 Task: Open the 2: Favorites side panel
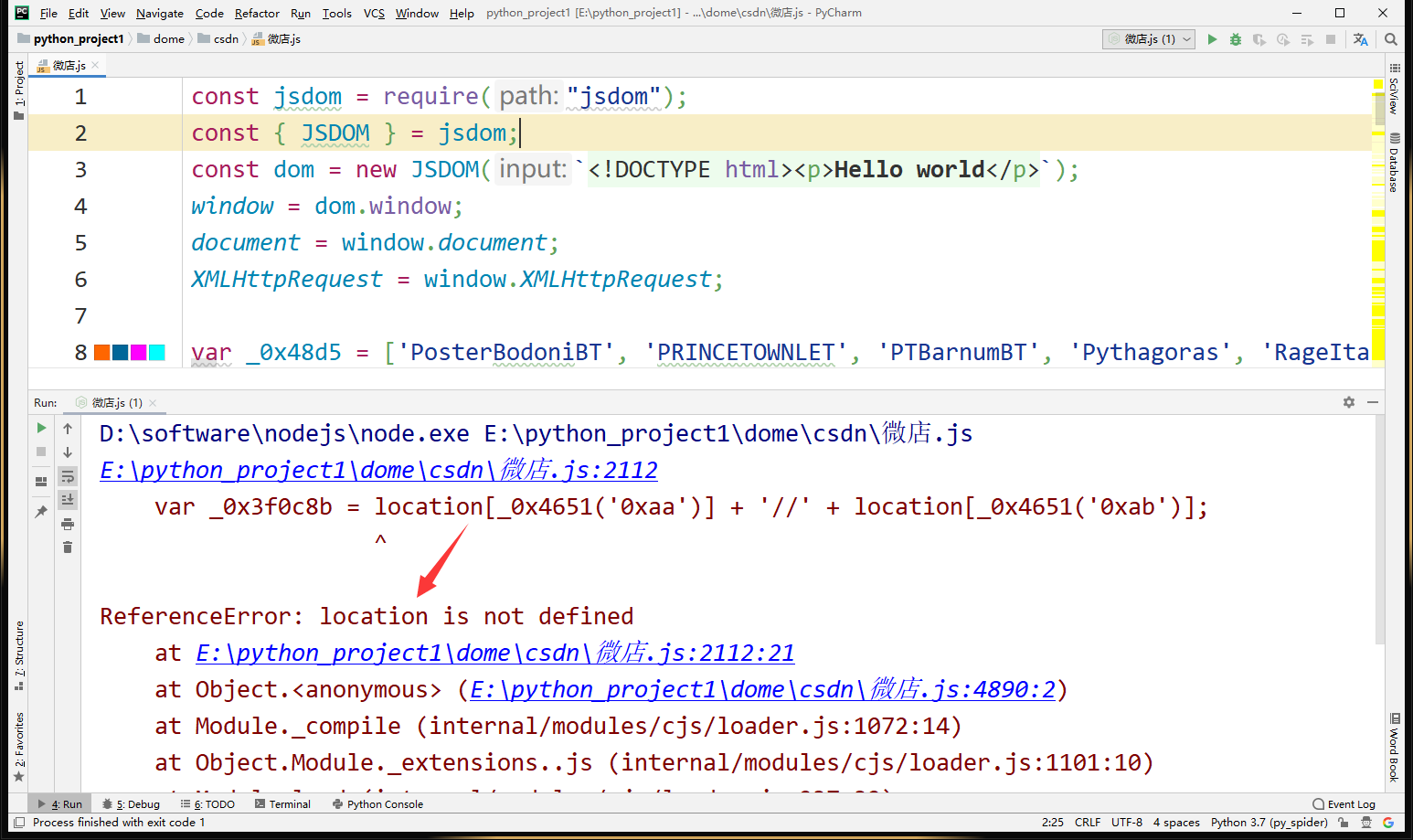[19, 747]
